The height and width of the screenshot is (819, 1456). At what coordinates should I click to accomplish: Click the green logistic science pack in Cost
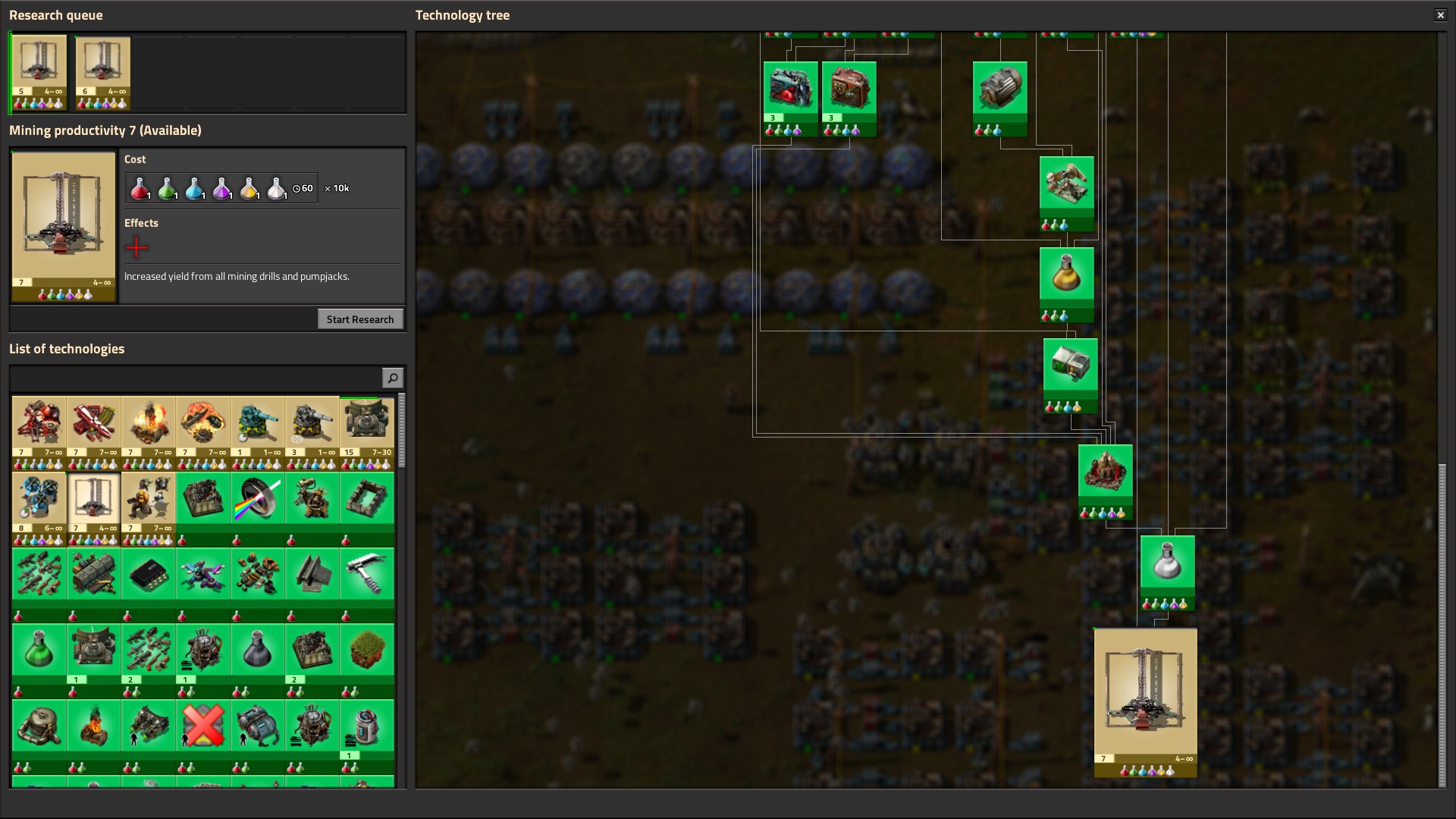167,189
